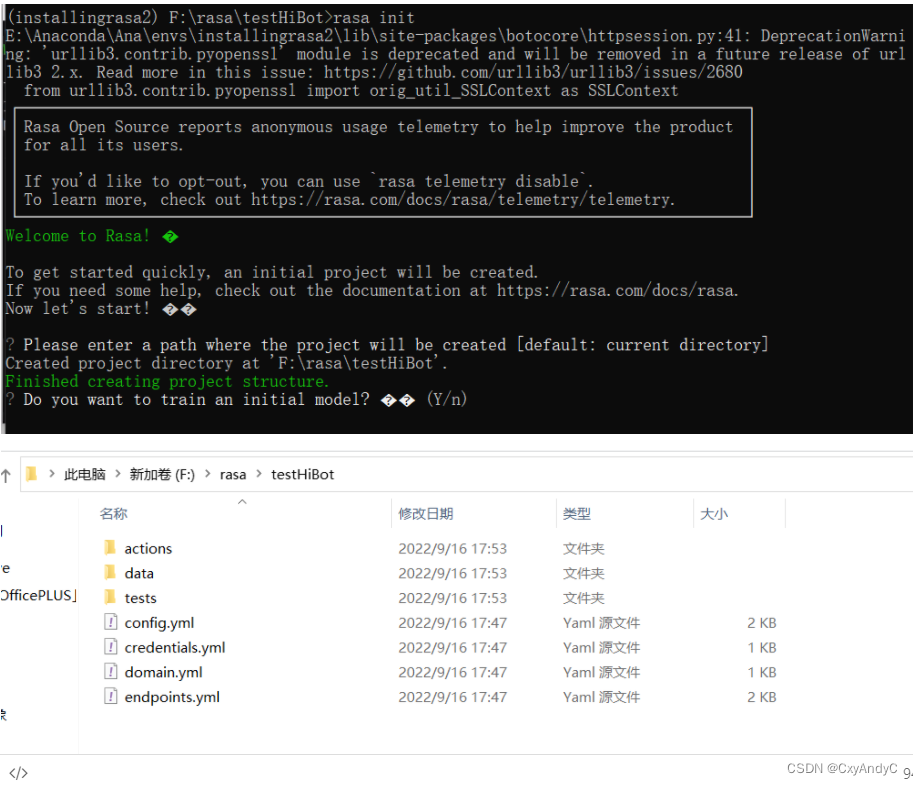913x785 pixels.
Task: Click the rasa.com/docs/rasa URL in terminal
Action: coord(617,291)
